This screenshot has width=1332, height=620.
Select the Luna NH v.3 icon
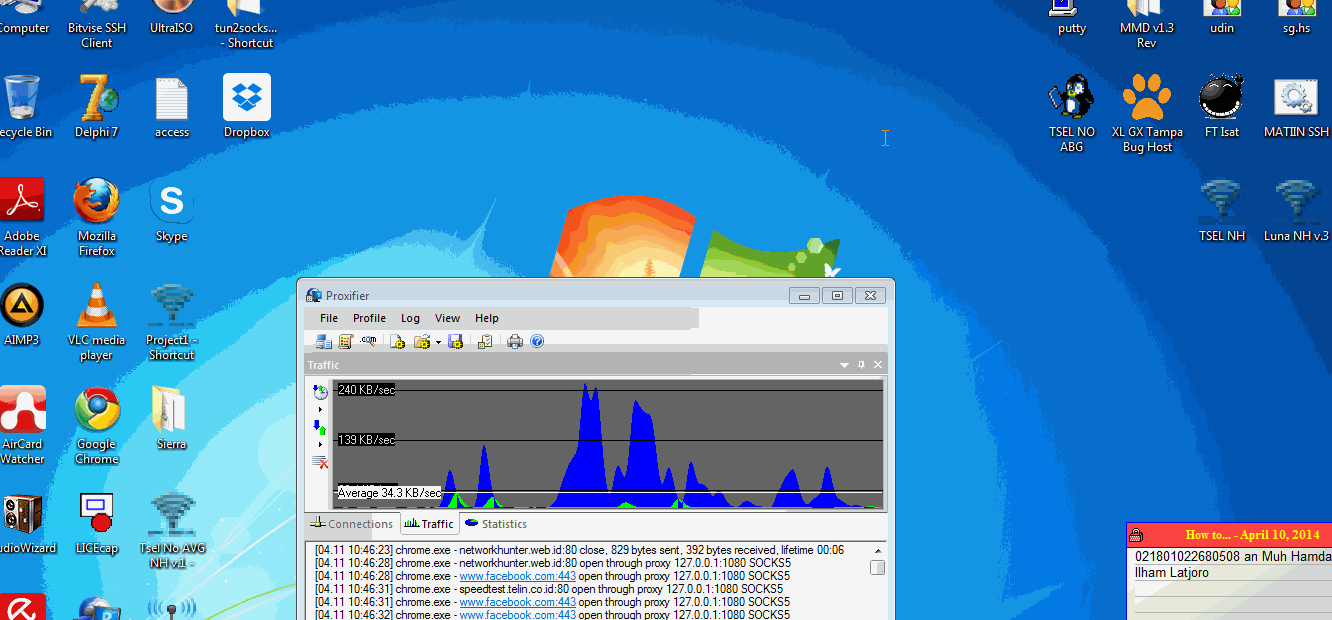click(x=1296, y=210)
